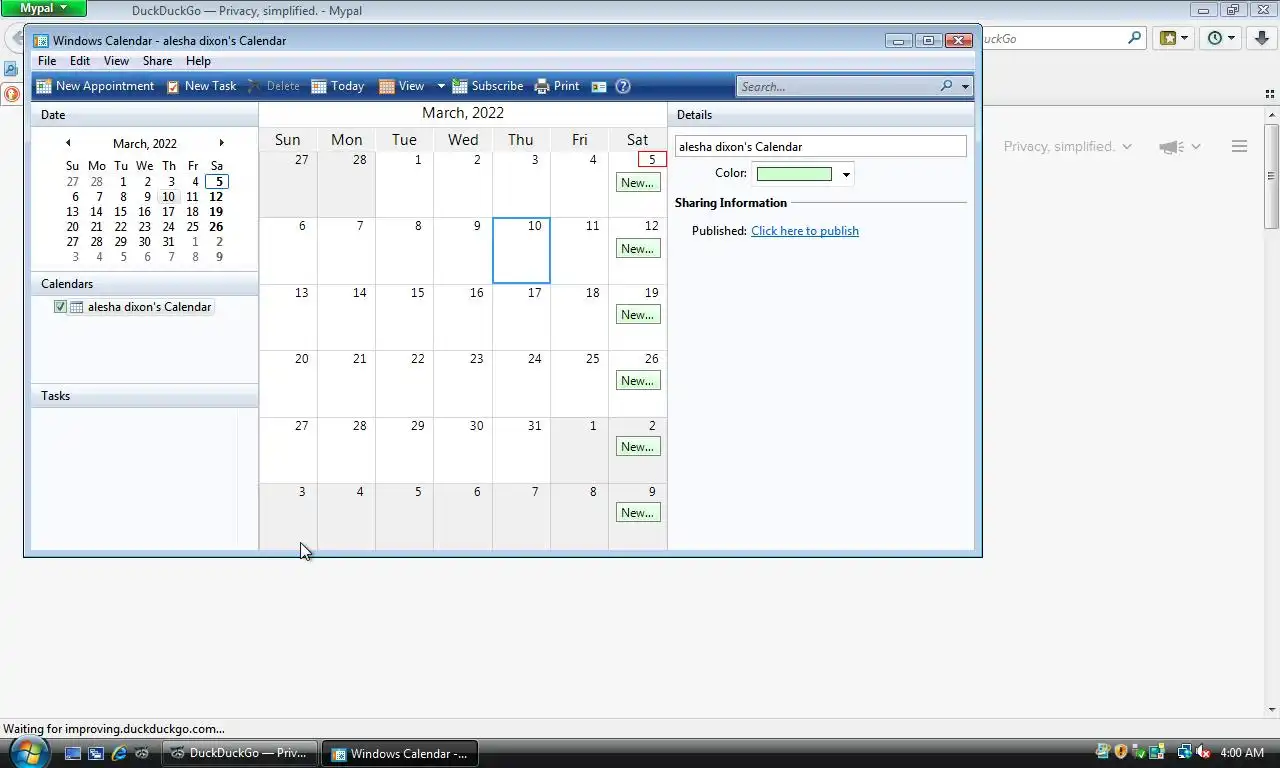Select day 5 in mini calendar's first March week
The image size is (1280, 768).
tap(217, 182)
